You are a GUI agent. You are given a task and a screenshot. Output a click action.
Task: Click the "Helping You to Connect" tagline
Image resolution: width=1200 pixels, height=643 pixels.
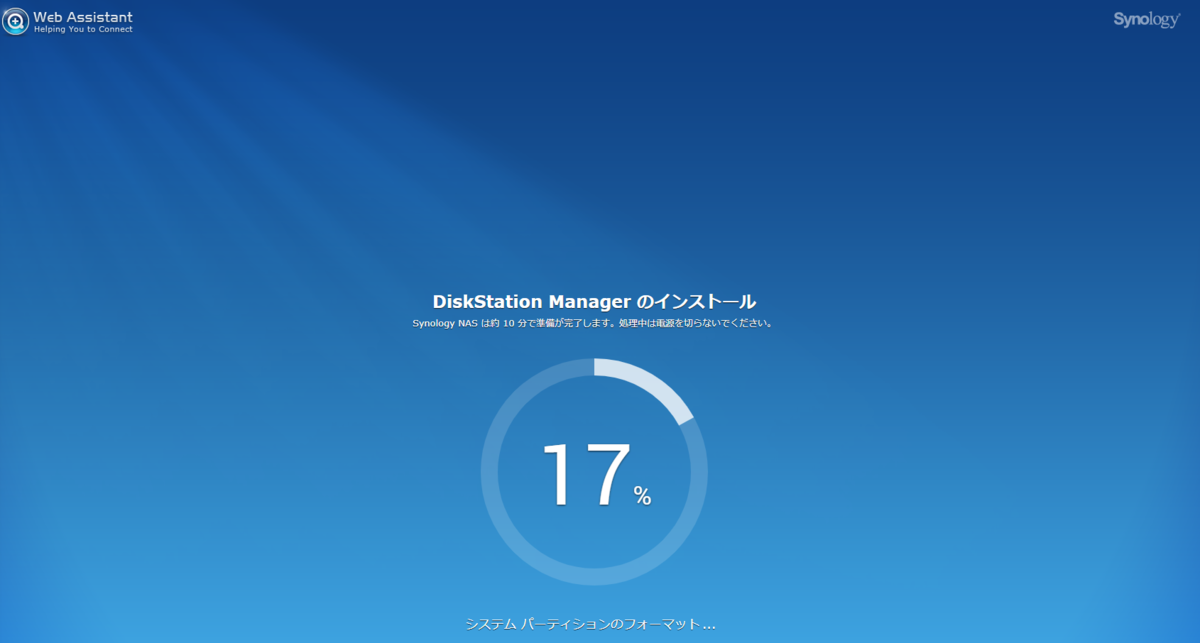pyautogui.click(x=83, y=30)
